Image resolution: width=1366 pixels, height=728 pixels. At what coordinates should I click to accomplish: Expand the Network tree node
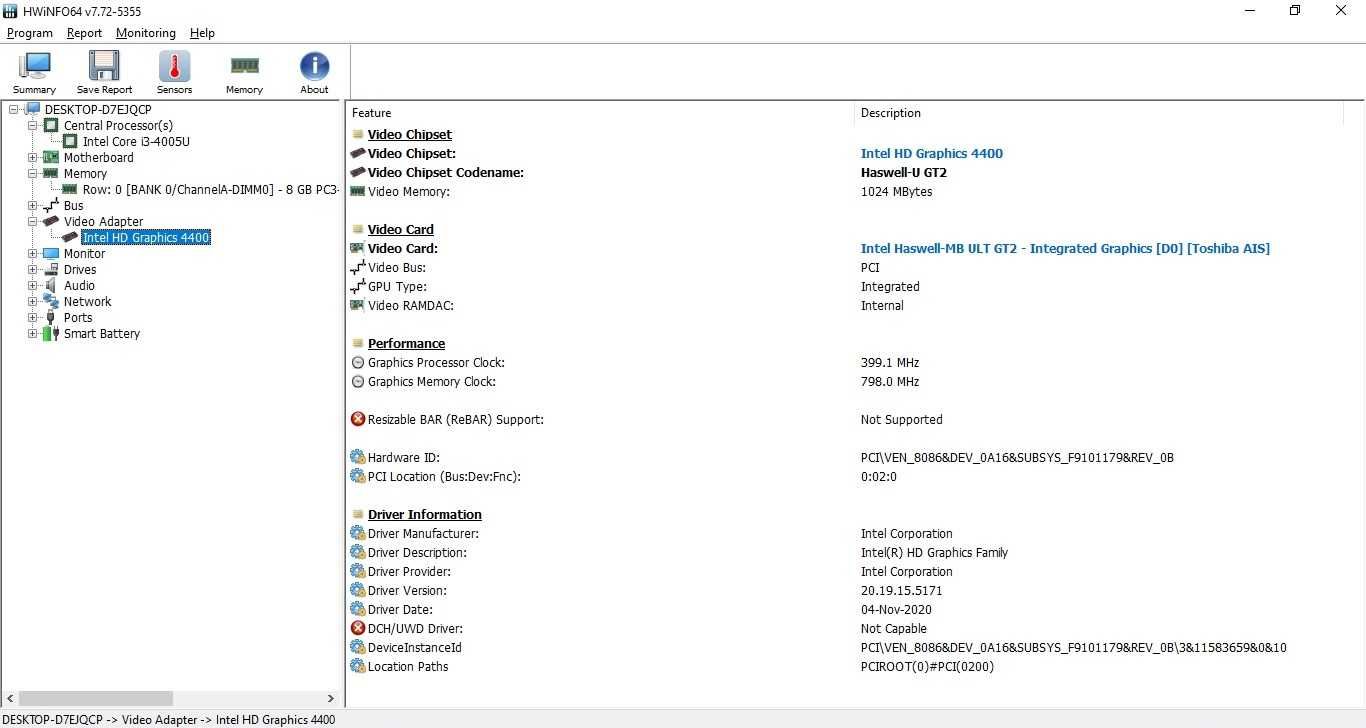point(32,301)
